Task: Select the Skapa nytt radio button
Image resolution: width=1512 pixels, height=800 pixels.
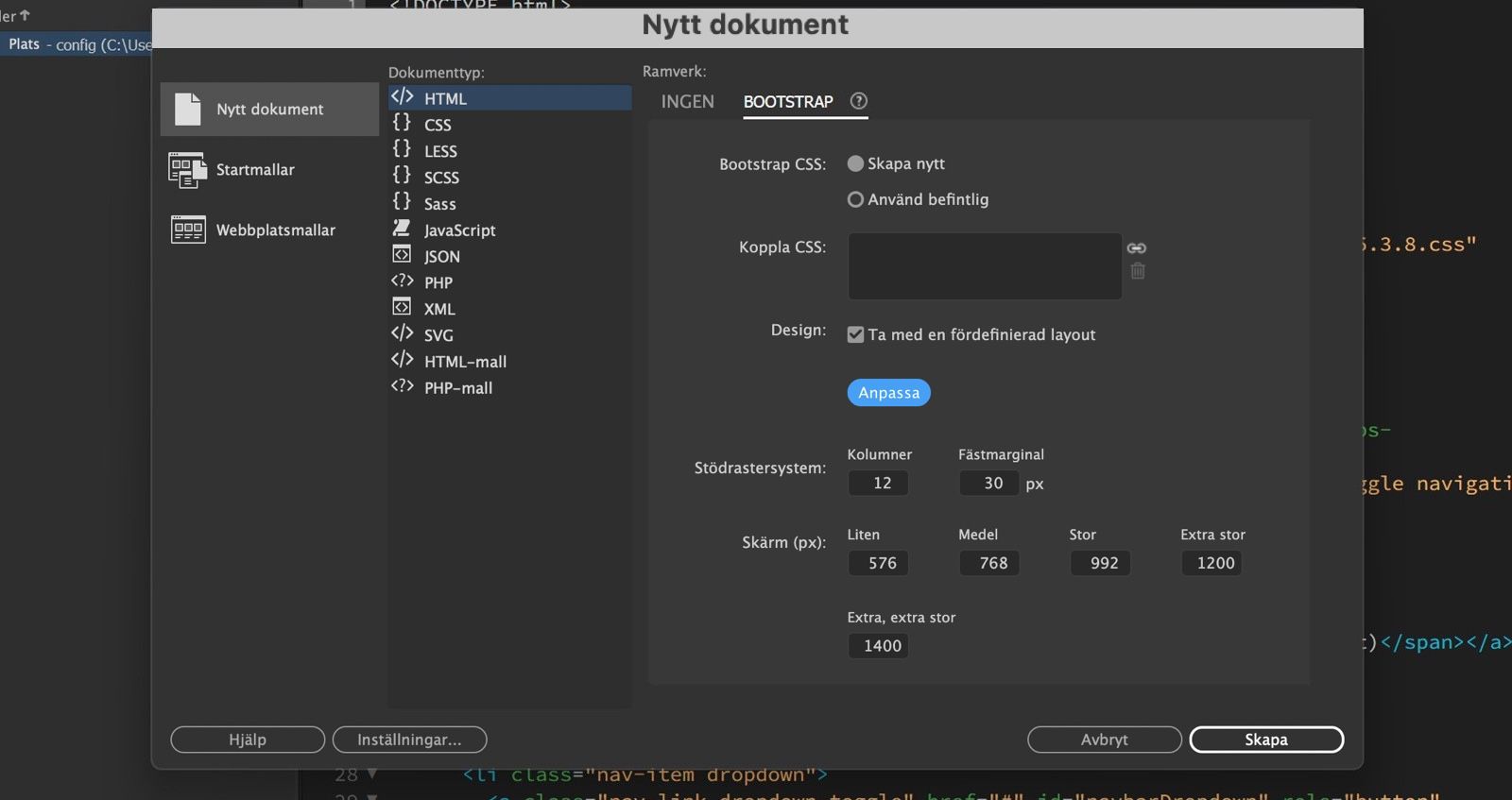Action: coord(855,163)
